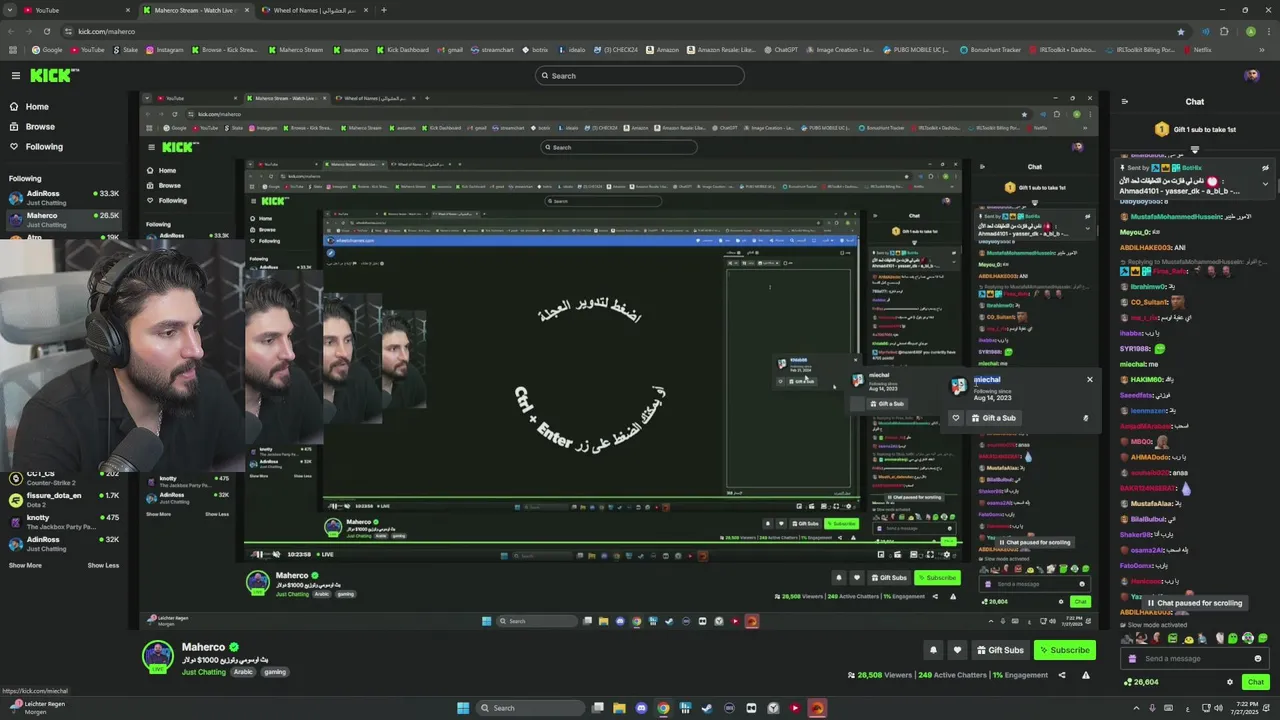Click Show More under recommended channels
The height and width of the screenshot is (720, 1280).
pos(25,565)
